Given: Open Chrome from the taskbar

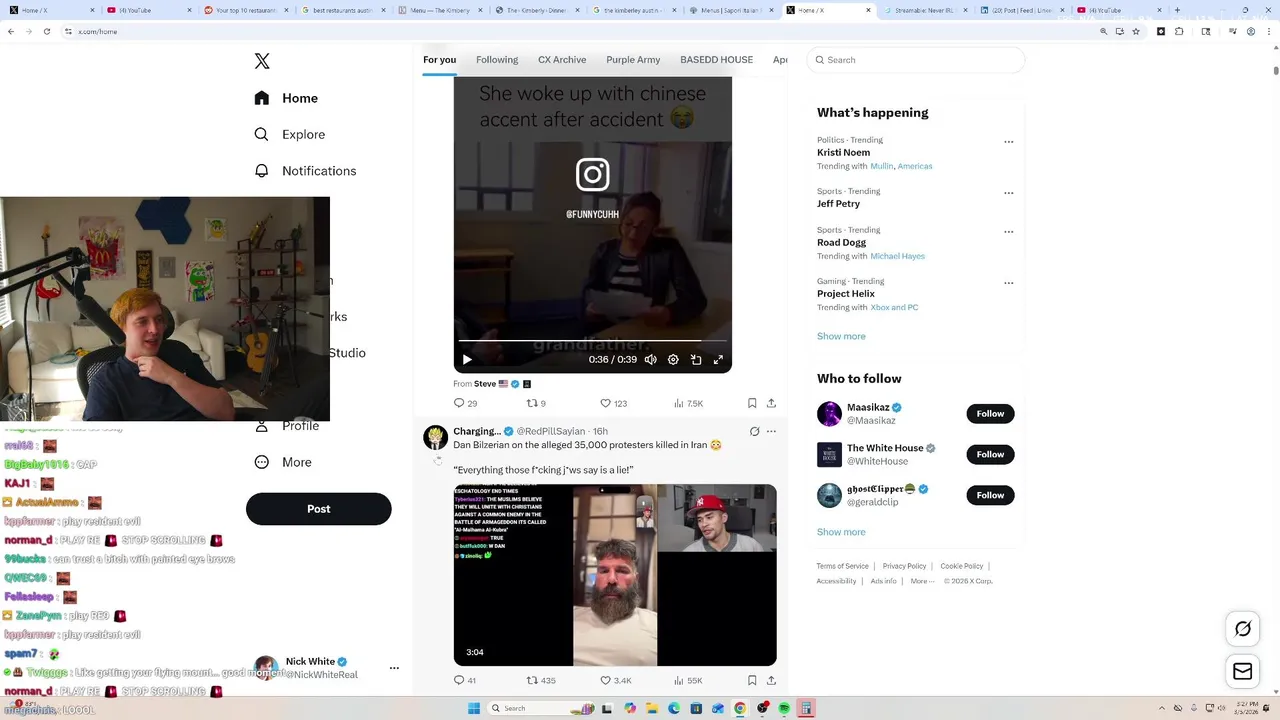Looking at the screenshot, I should (740, 708).
